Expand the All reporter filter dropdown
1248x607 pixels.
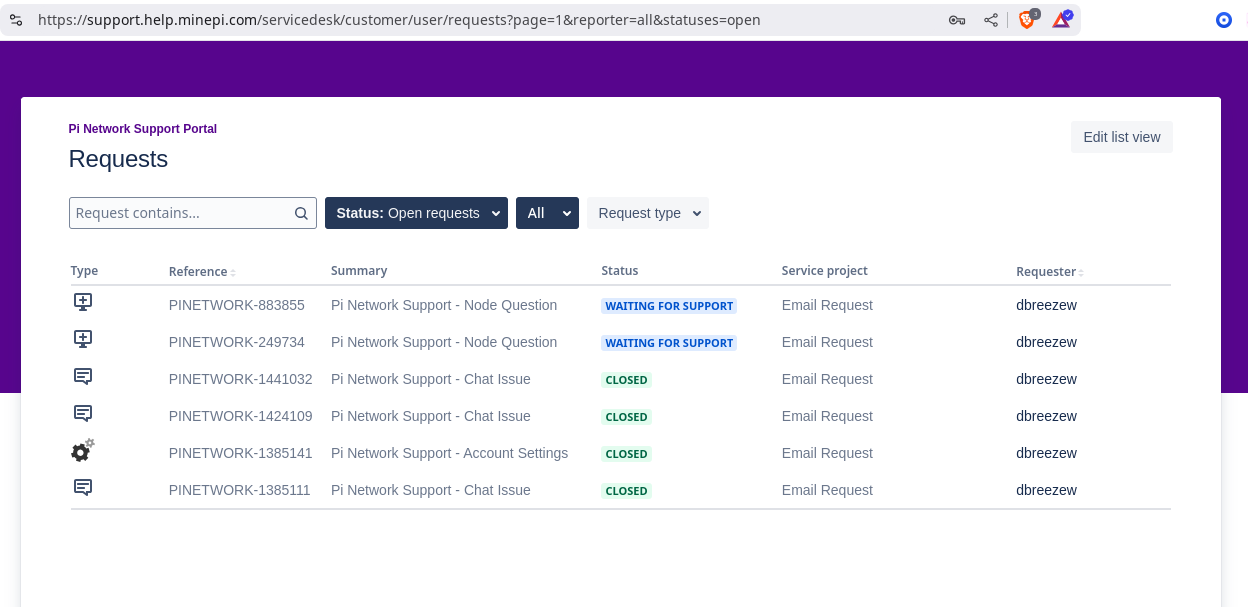tap(547, 213)
